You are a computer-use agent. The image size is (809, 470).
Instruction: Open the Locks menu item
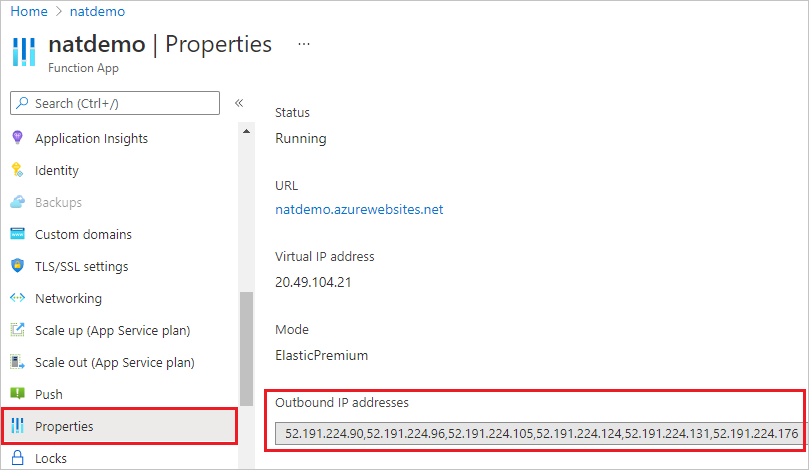[x=51, y=458]
